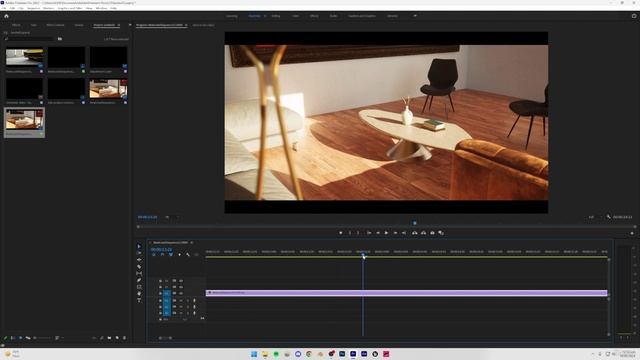Switch Project panel to icon view
Viewport: 640px width, 360px height.
coord(20,338)
